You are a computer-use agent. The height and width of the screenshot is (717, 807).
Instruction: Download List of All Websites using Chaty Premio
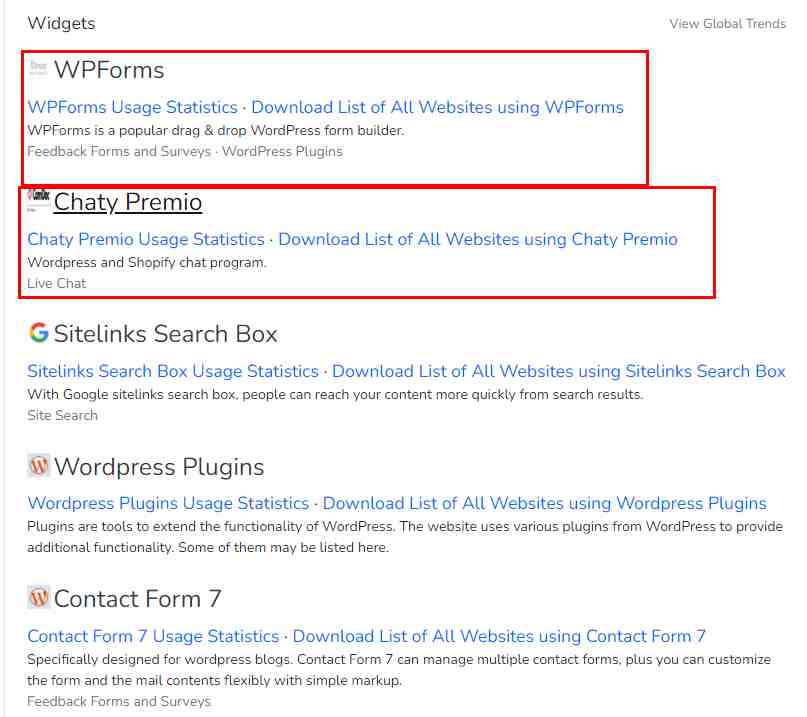pos(478,239)
